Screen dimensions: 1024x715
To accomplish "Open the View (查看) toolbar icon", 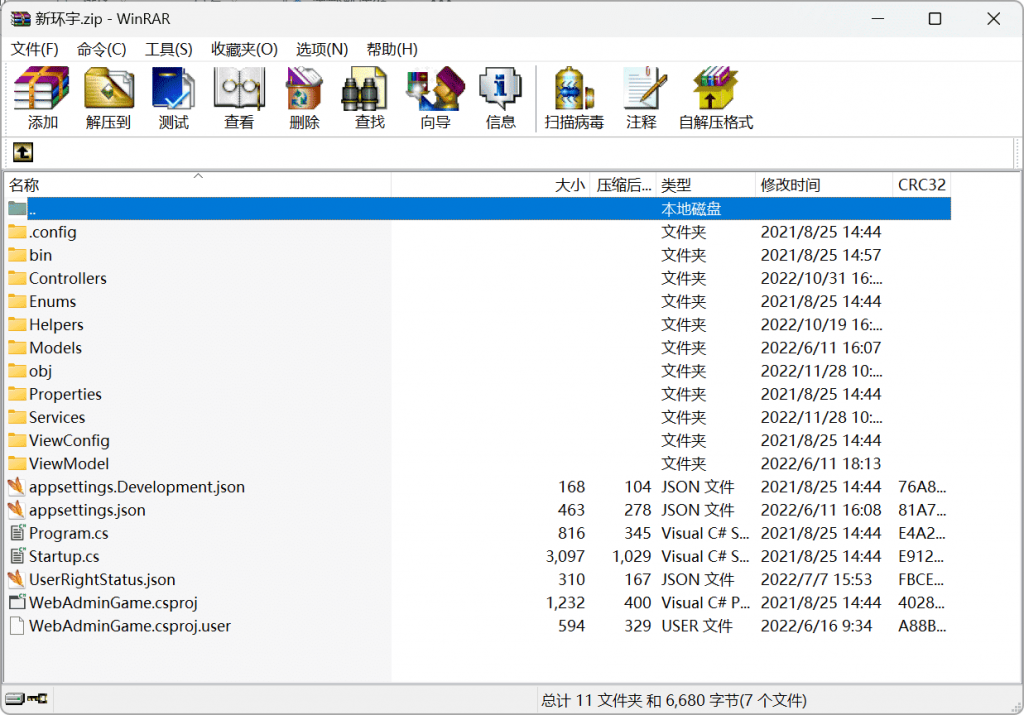I will click(x=239, y=98).
